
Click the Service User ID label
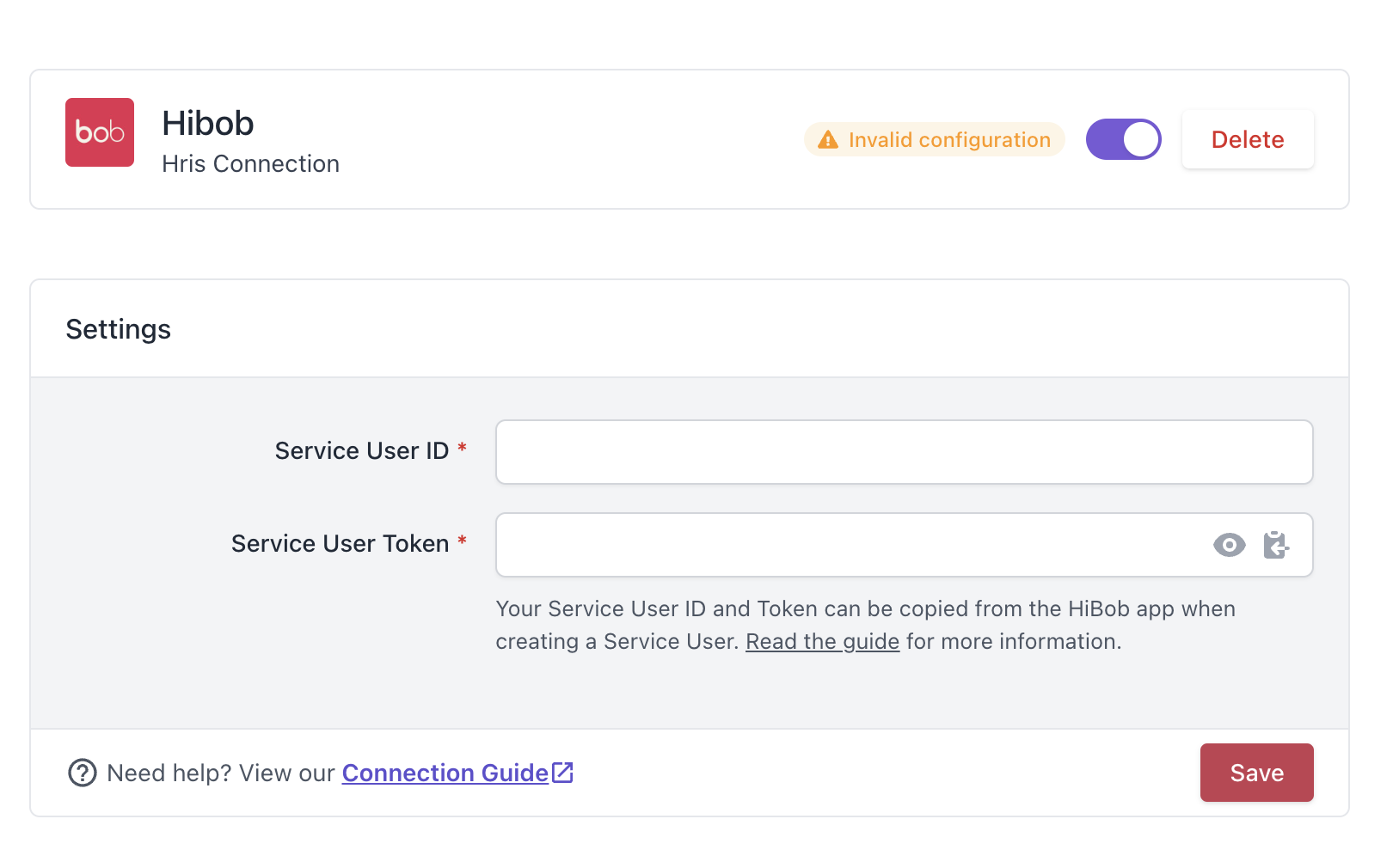(x=362, y=450)
